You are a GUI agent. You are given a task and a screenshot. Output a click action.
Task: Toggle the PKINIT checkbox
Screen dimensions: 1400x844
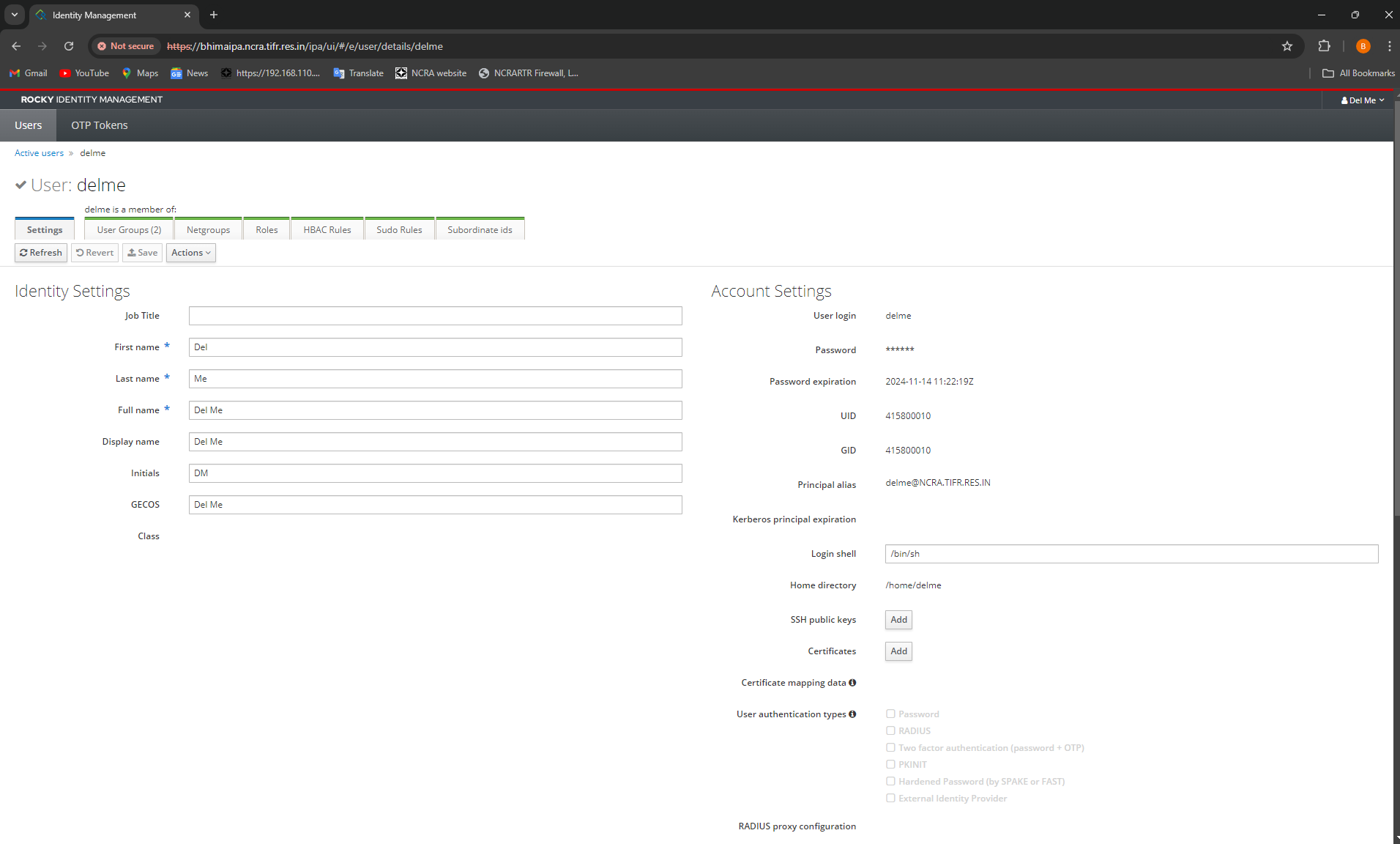pos(890,764)
